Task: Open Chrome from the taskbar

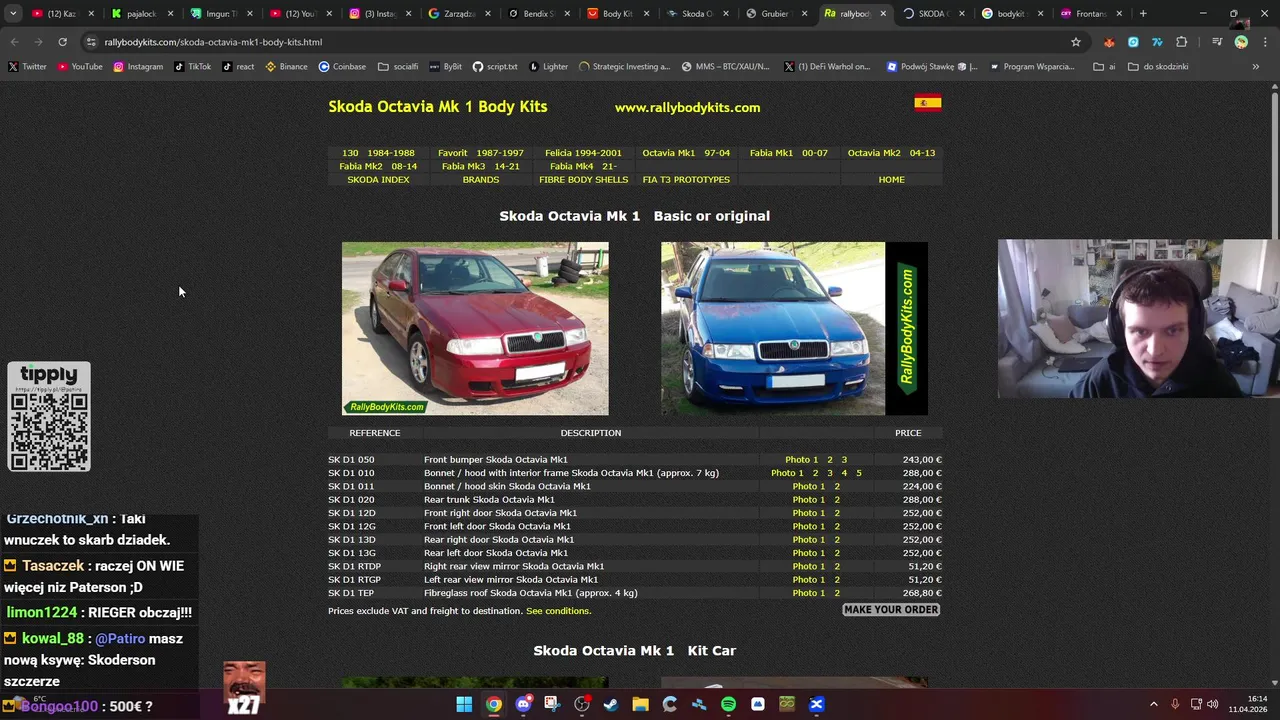Action: [x=494, y=704]
